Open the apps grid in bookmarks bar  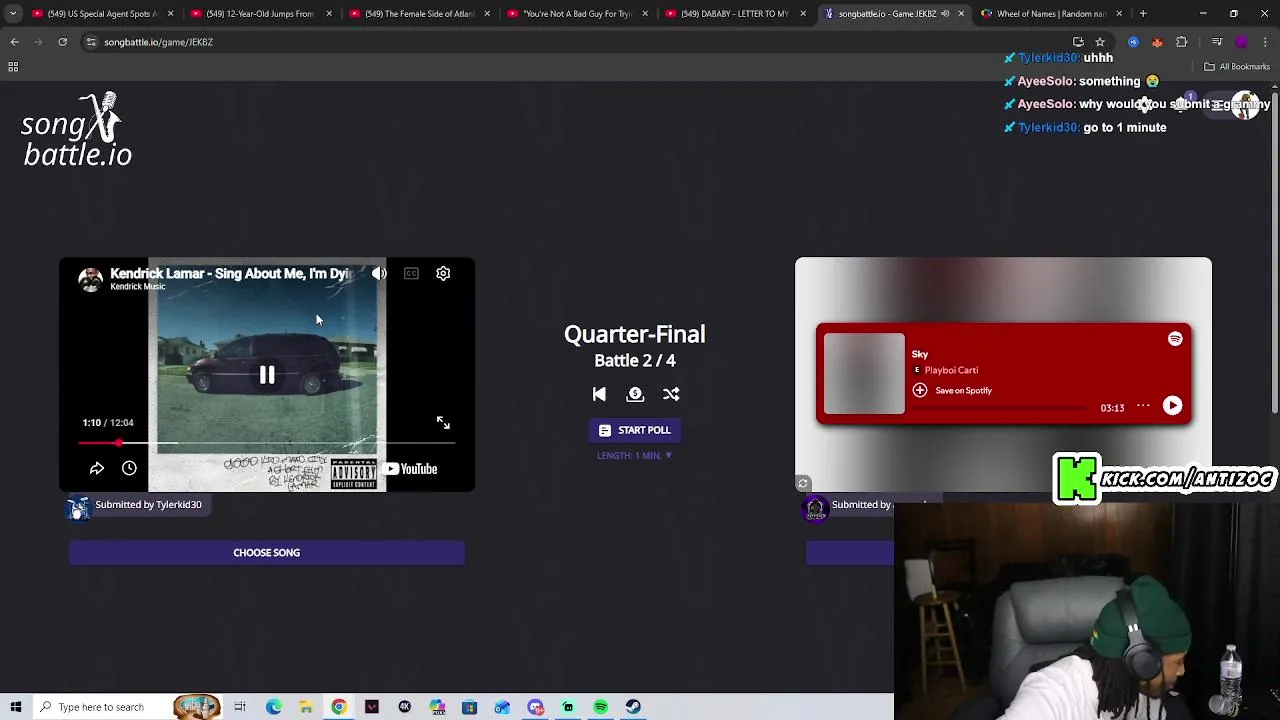point(13,67)
